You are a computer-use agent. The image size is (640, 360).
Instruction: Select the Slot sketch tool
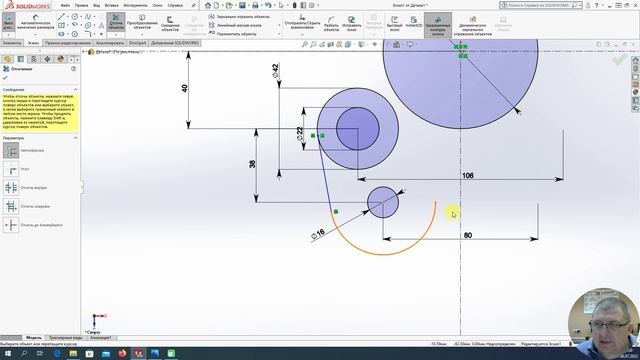tap(61, 34)
